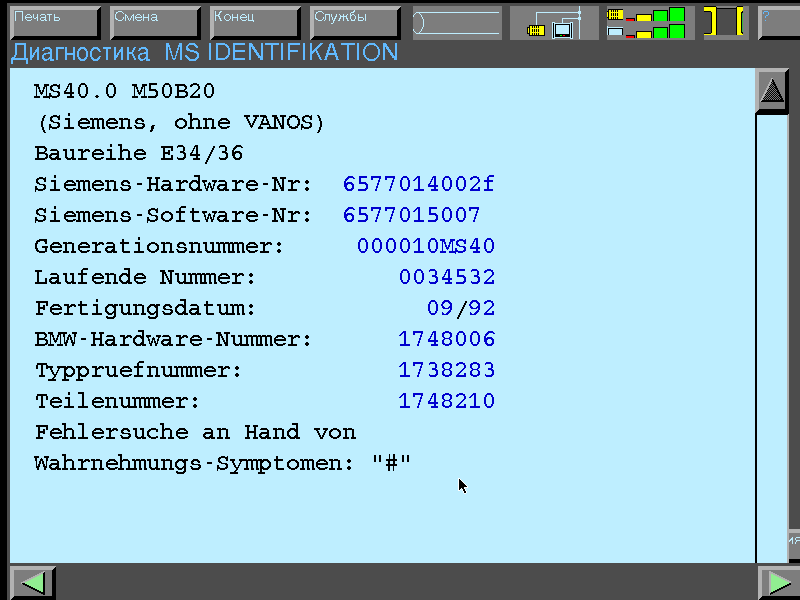Go forward with the green right arrow

pos(779,582)
